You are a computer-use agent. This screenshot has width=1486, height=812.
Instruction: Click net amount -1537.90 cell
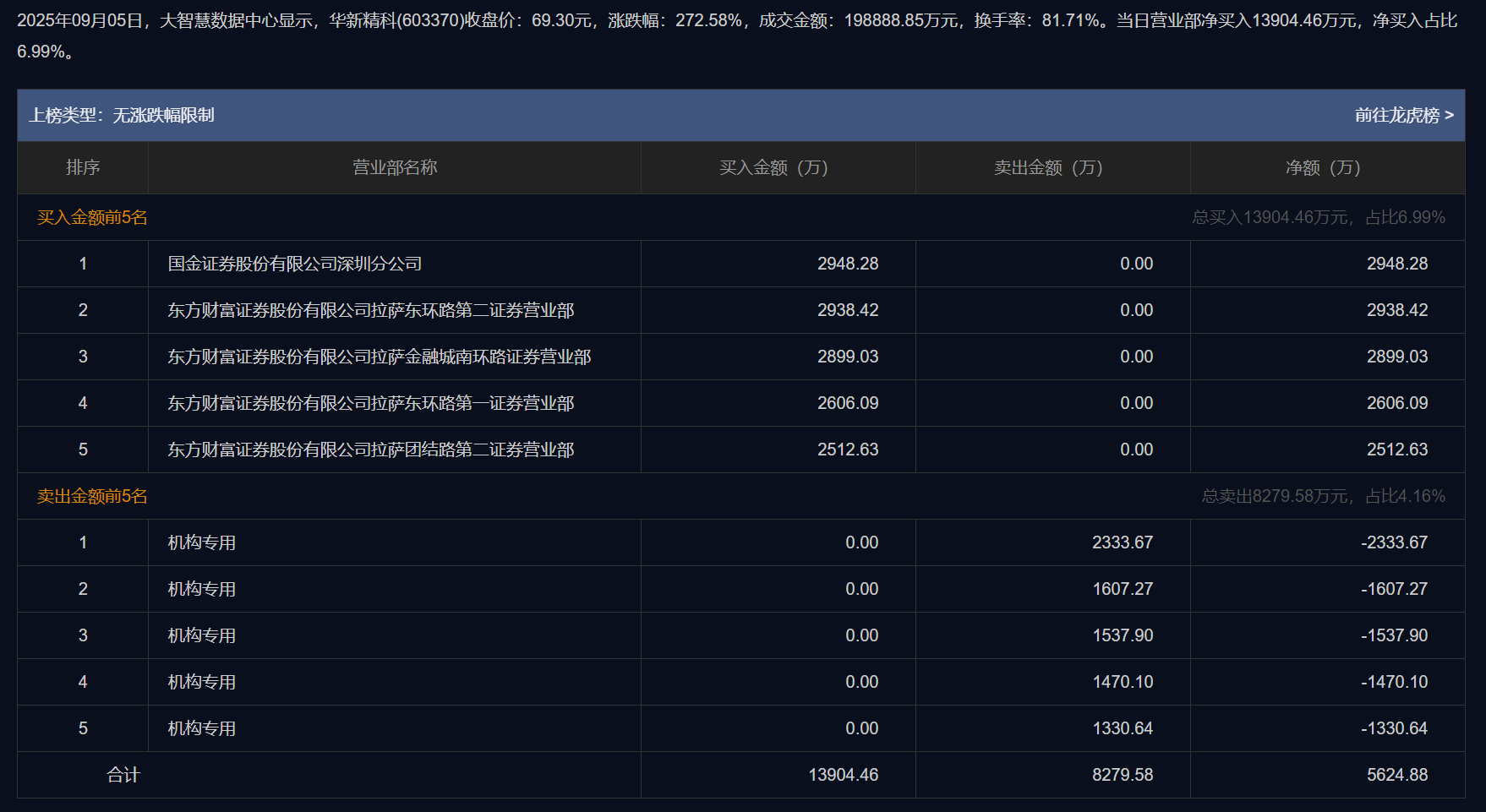pyautogui.click(x=1395, y=635)
